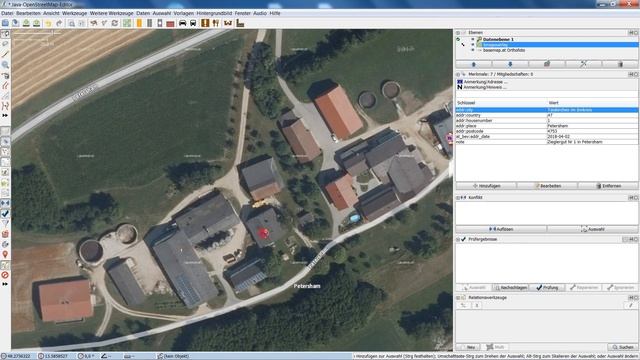Collapse the Relationswerkzeuge panel
Image resolution: width=640 pixels, height=360 pixels.
coord(458,298)
